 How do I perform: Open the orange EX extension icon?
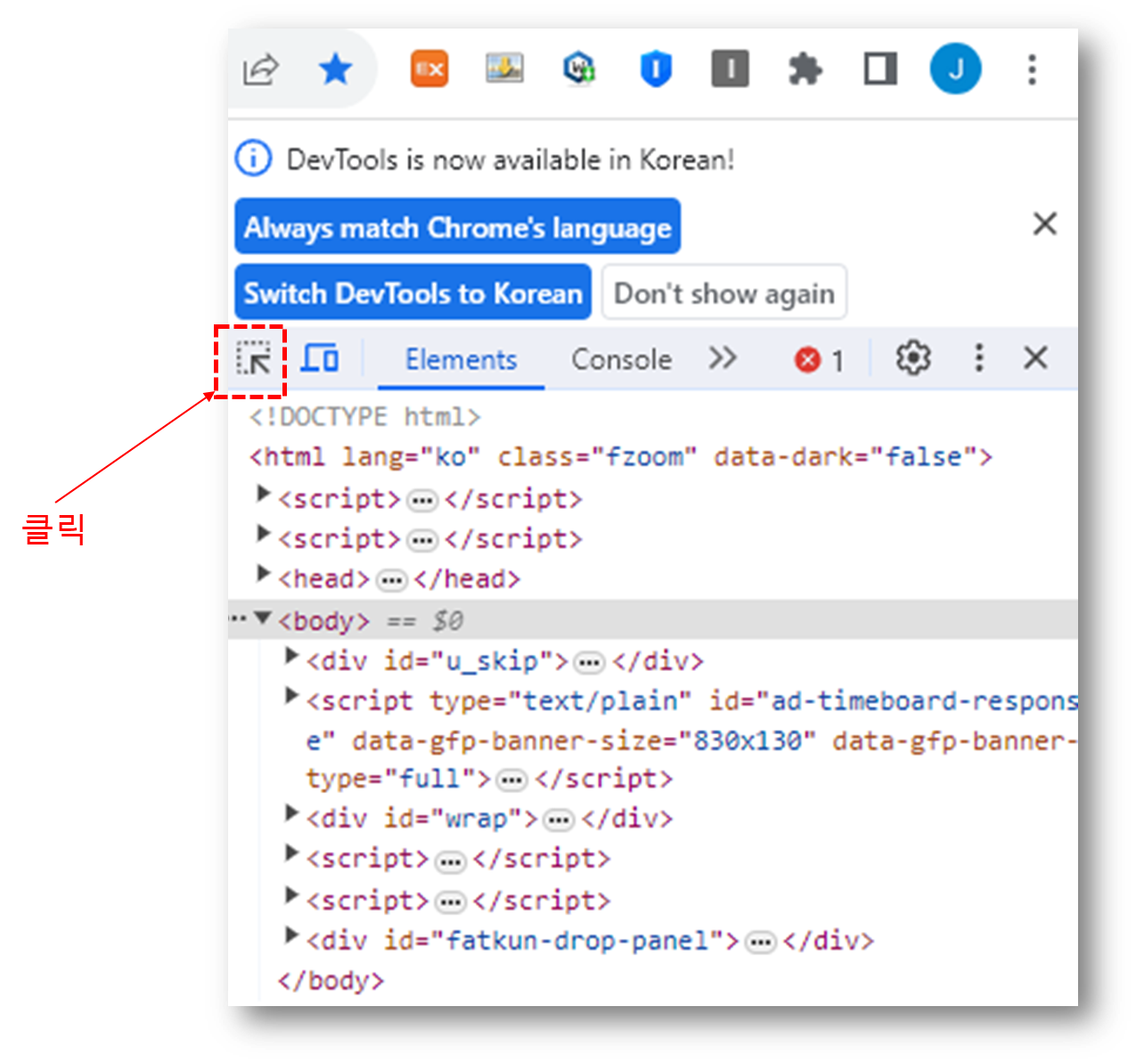tap(429, 69)
